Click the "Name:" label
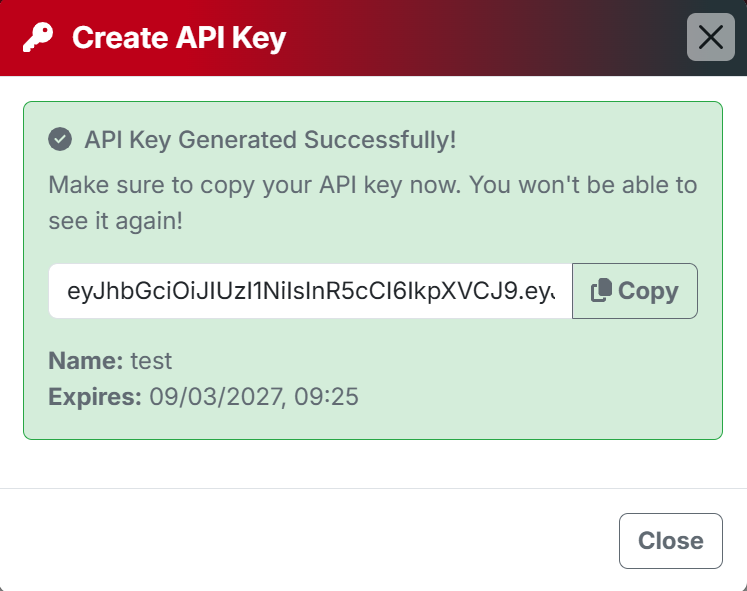Image resolution: width=747 pixels, height=591 pixels. click(x=86, y=361)
